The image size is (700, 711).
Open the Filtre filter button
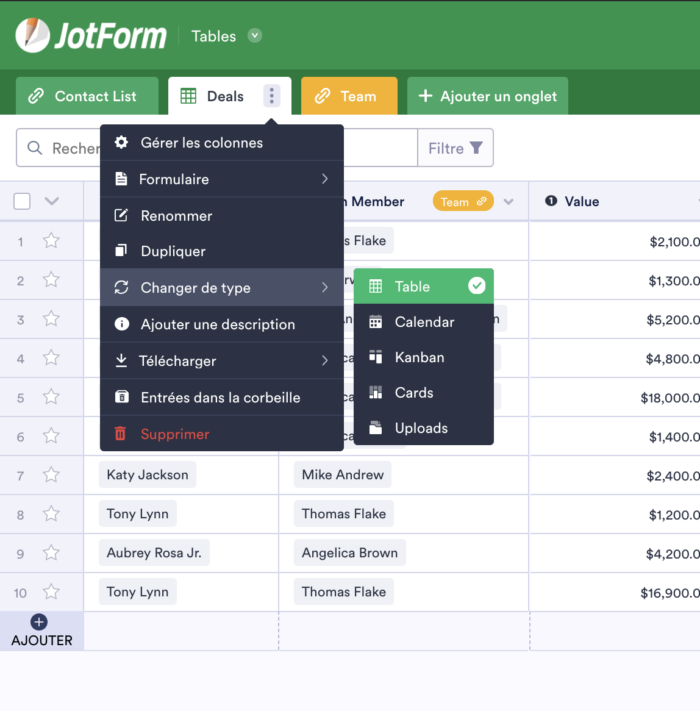[x=455, y=148]
